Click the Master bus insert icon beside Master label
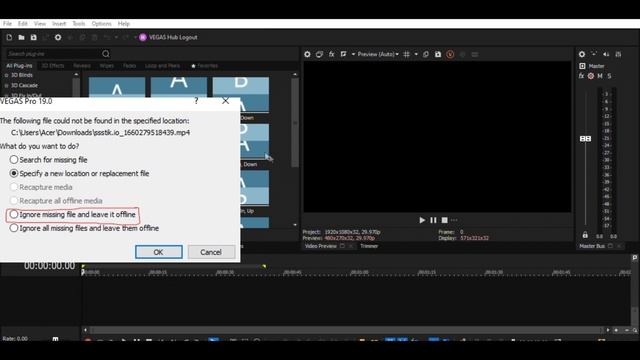This screenshot has height=360, width=640. (x=582, y=66)
